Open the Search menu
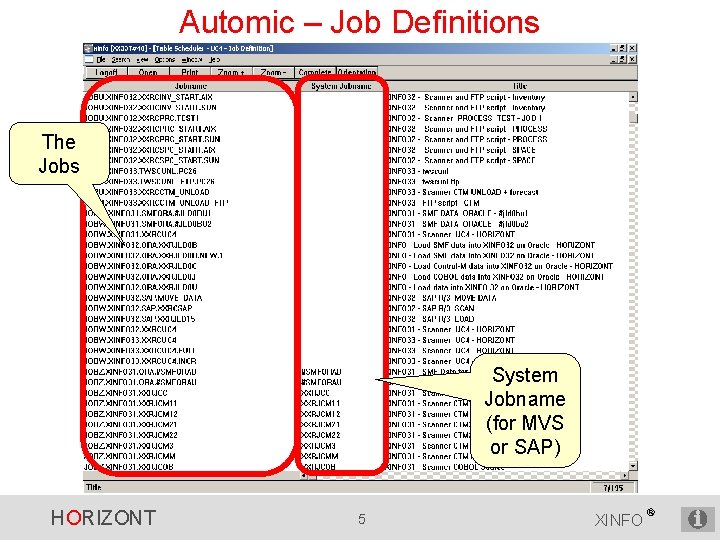Screen dimensions: 720x540 121,60
